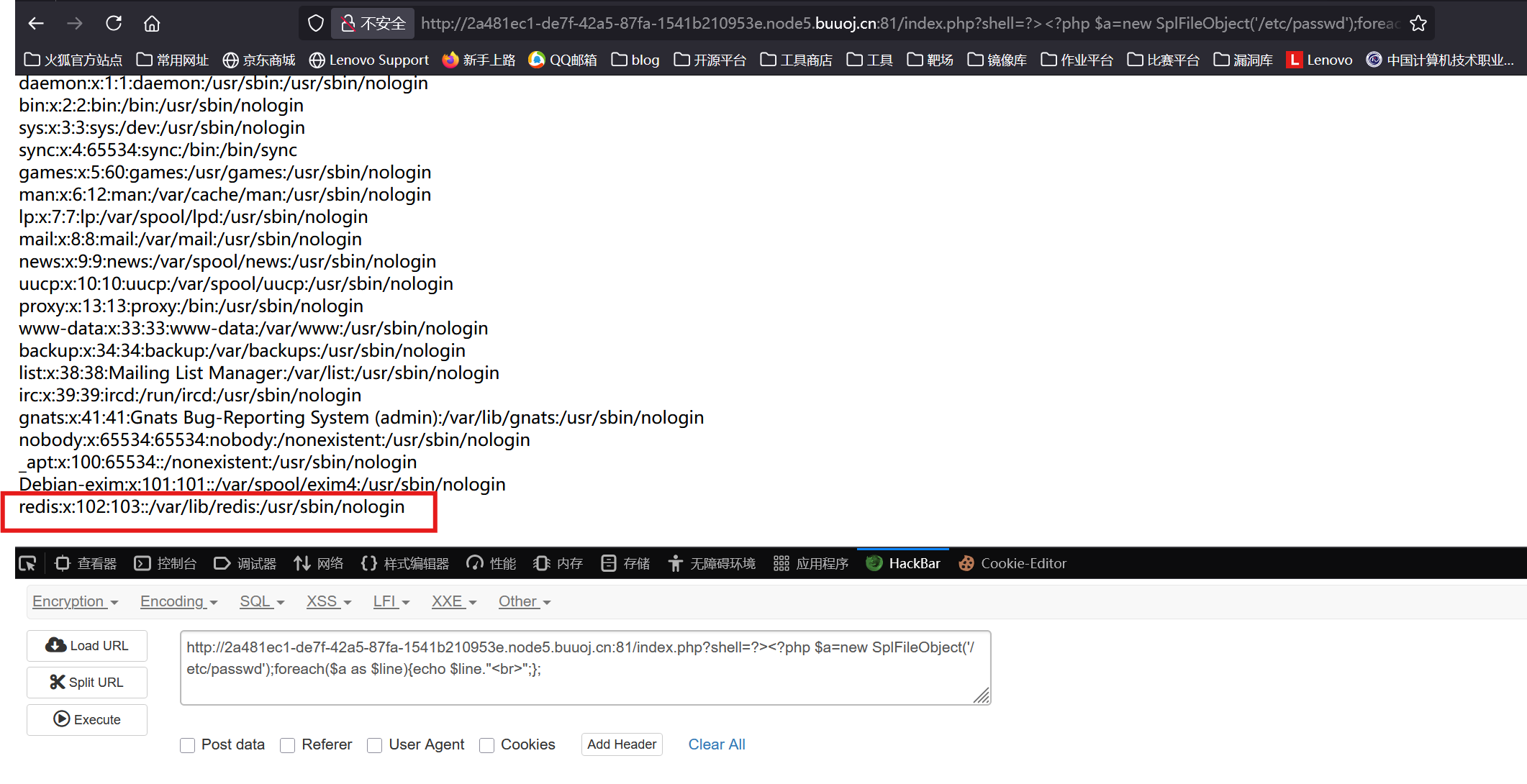Viewport: 1527px width, 784px height.
Task: Tick the Cookies checkbox
Action: [487, 745]
